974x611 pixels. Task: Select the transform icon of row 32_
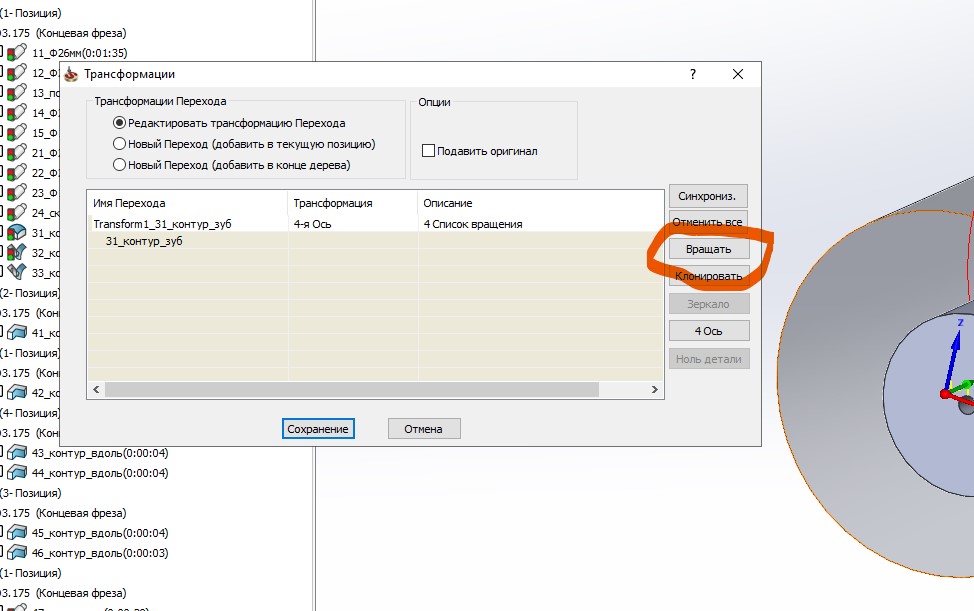click(17, 253)
